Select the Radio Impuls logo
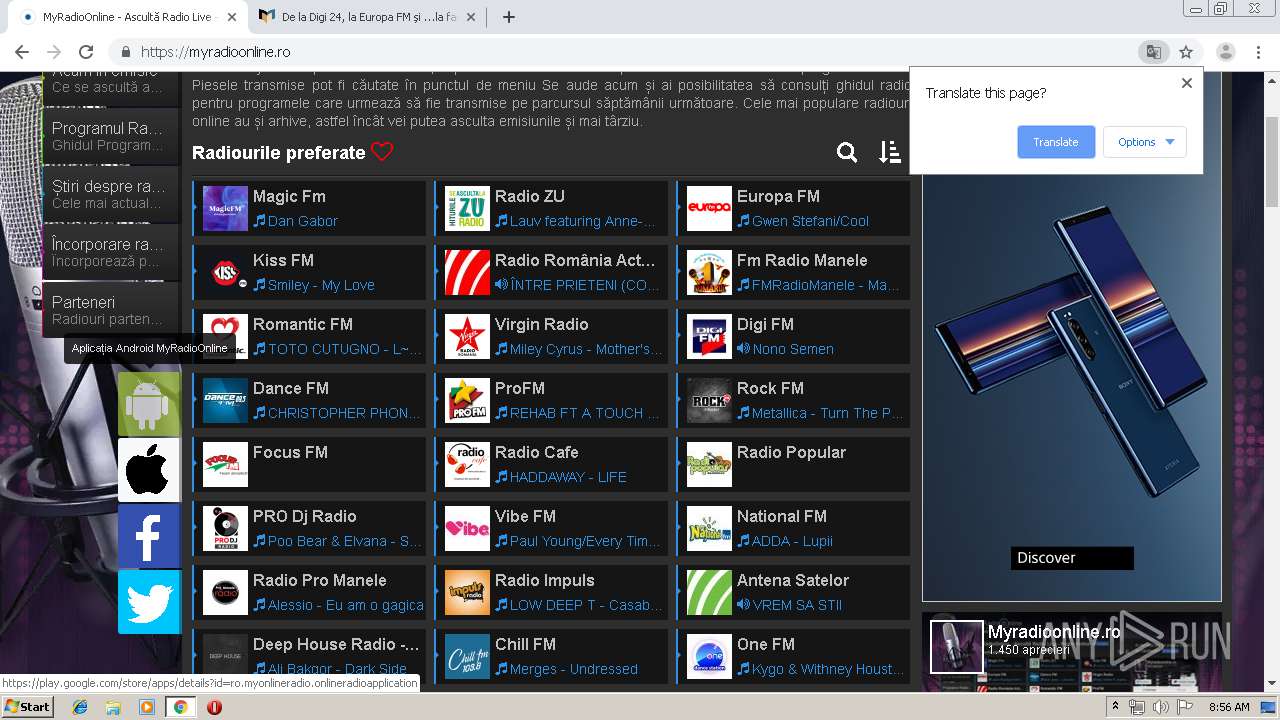Image resolution: width=1280 pixels, height=720 pixels. 467,592
